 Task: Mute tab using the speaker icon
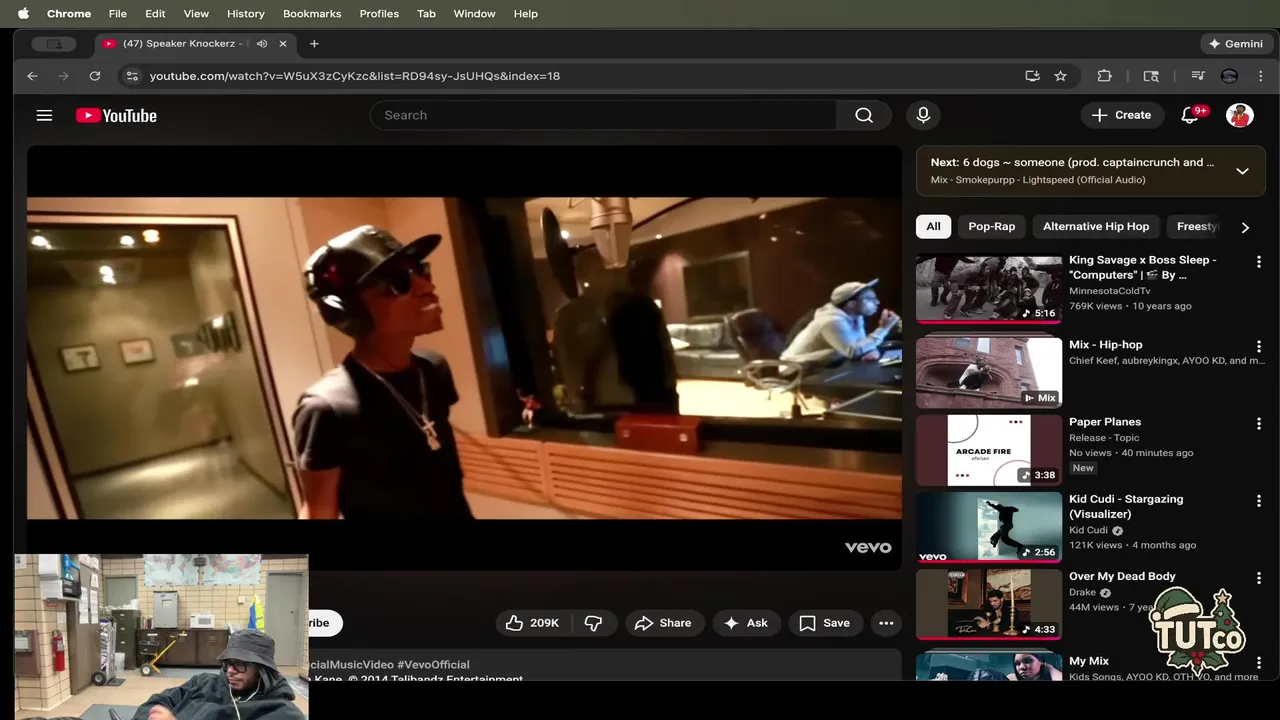click(x=262, y=44)
